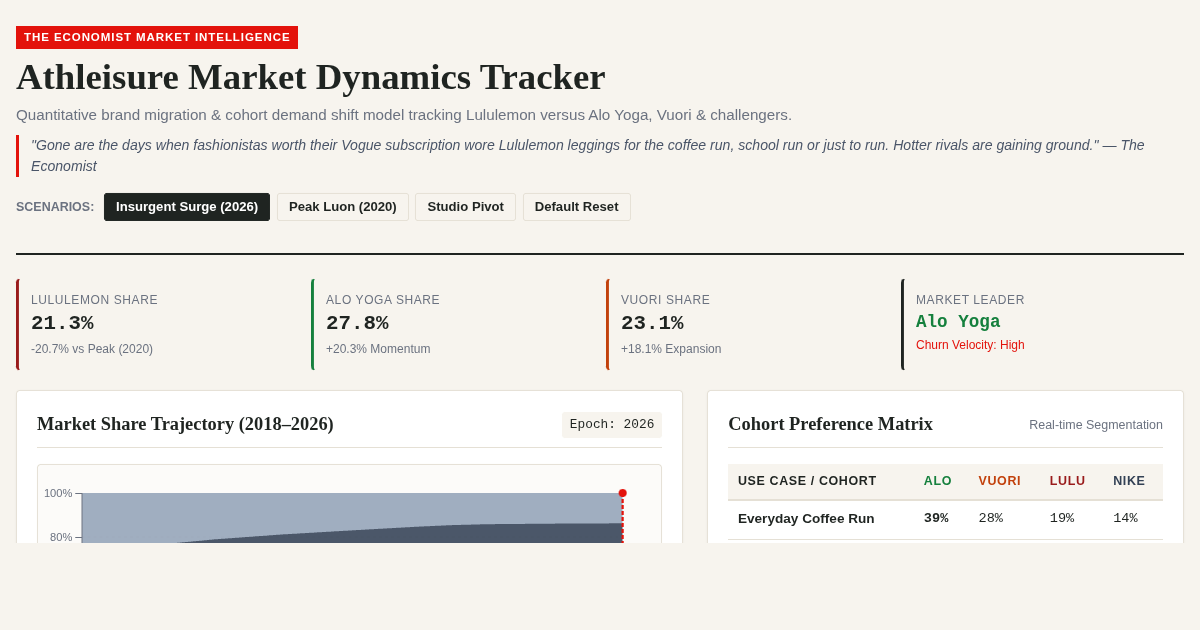1200x630 pixels.
Task: Select the Everyday Coffee Run row label
Action: point(806,518)
